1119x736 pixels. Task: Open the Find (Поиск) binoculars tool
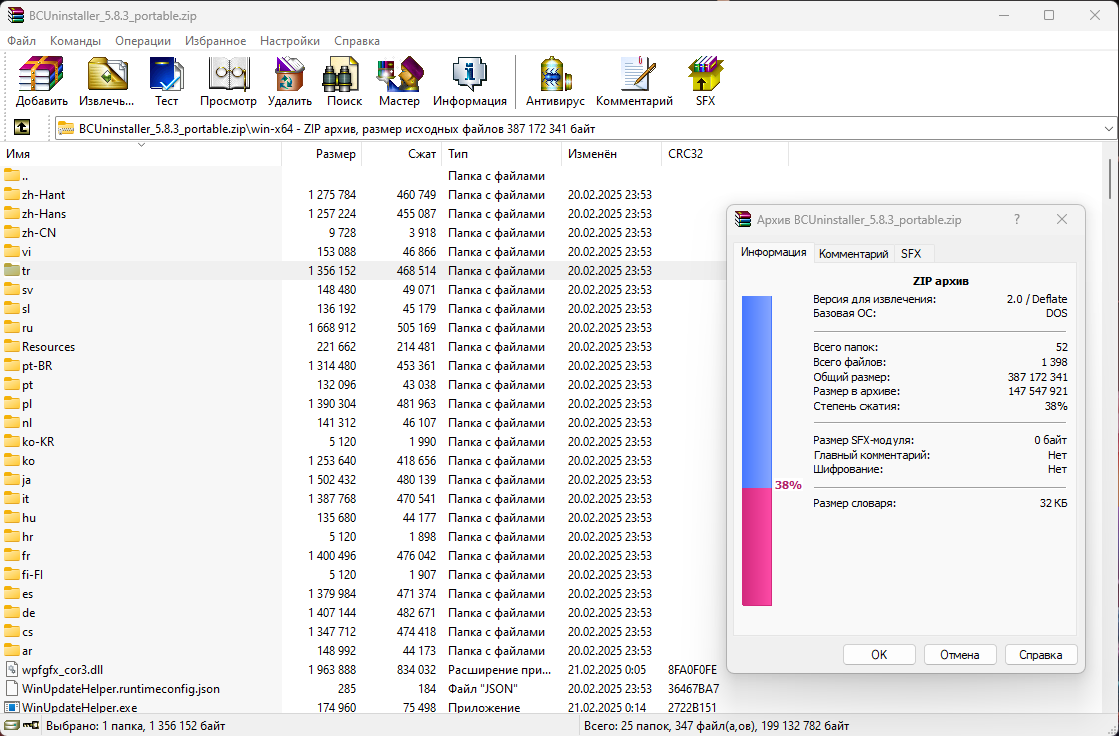click(x=344, y=82)
